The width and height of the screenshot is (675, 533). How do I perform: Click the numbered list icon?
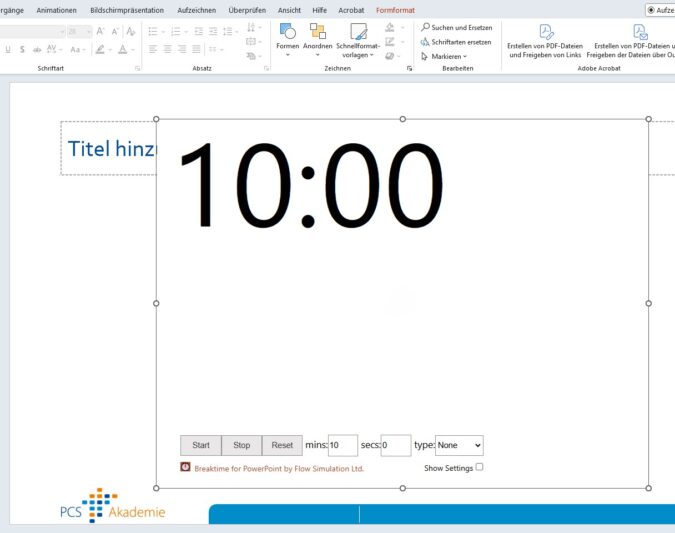pyautogui.click(x=176, y=31)
